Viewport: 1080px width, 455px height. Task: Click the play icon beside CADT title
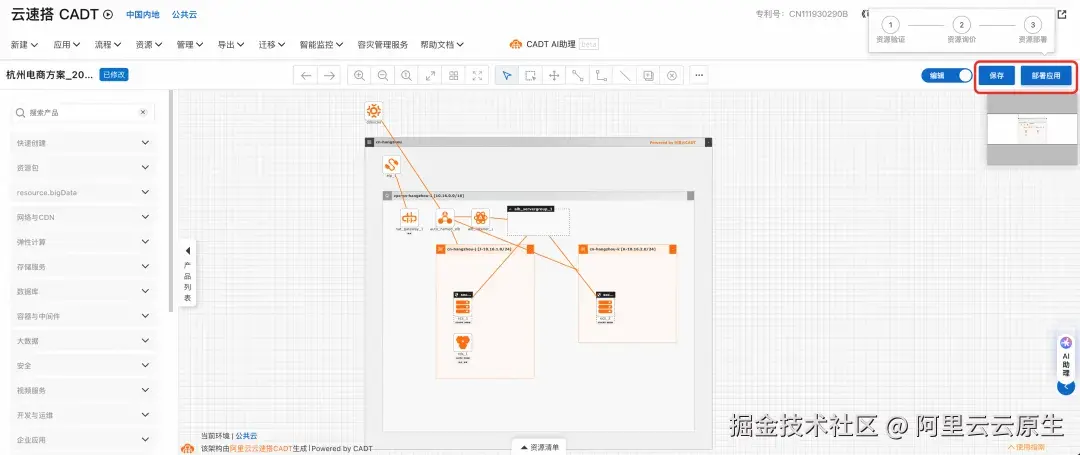(108, 14)
